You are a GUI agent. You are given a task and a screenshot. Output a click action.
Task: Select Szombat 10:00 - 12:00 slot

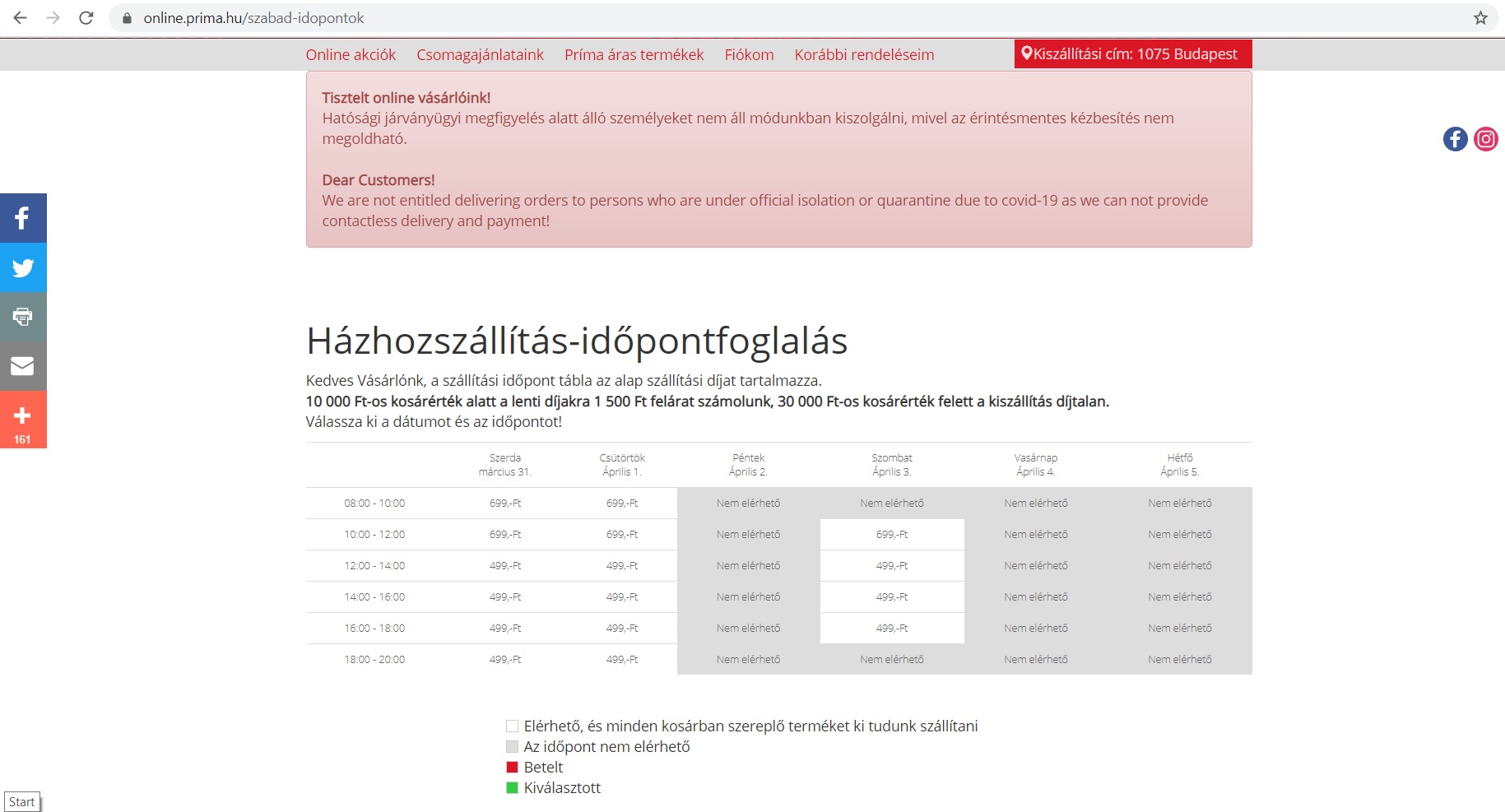(892, 535)
